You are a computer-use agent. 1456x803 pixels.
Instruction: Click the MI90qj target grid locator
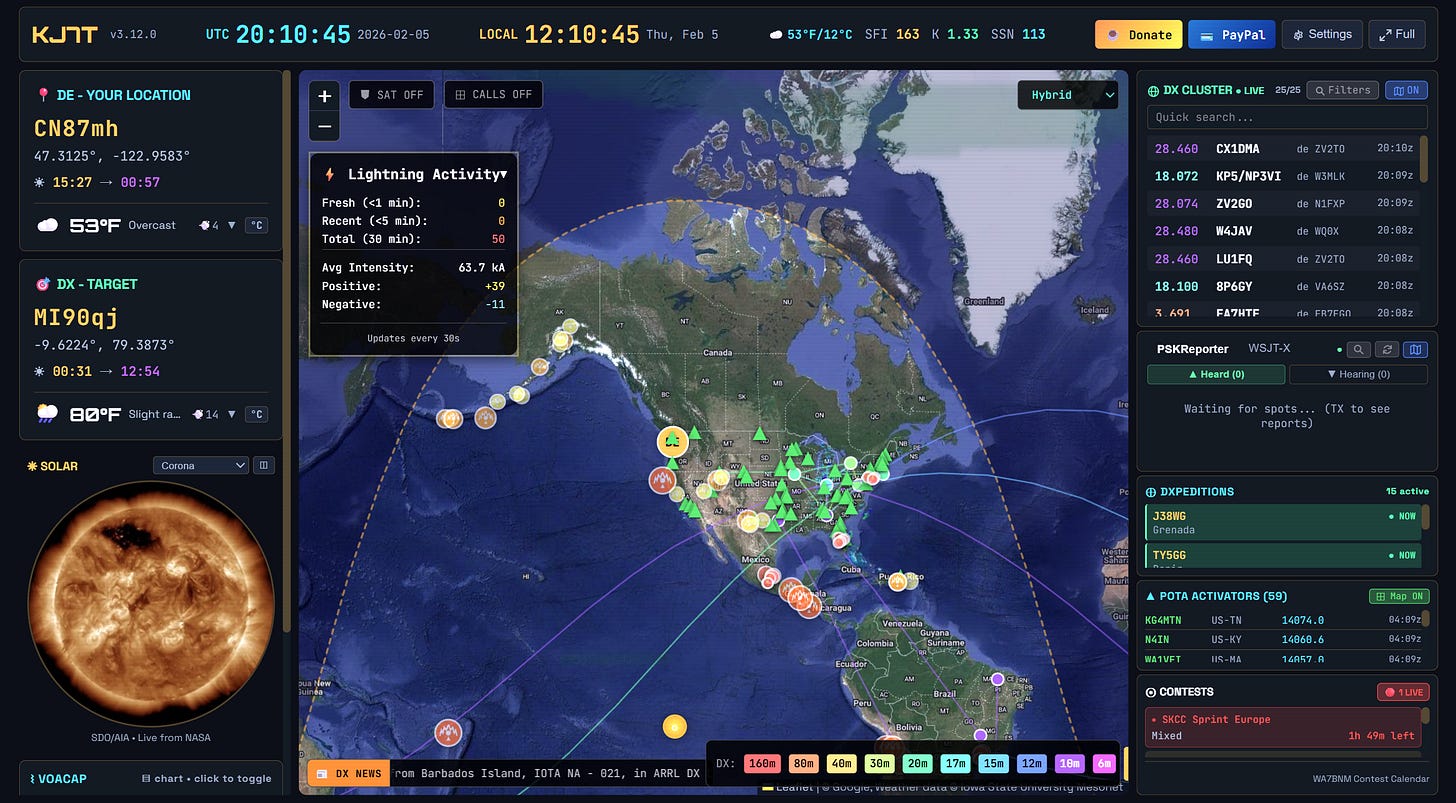point(76,317)
